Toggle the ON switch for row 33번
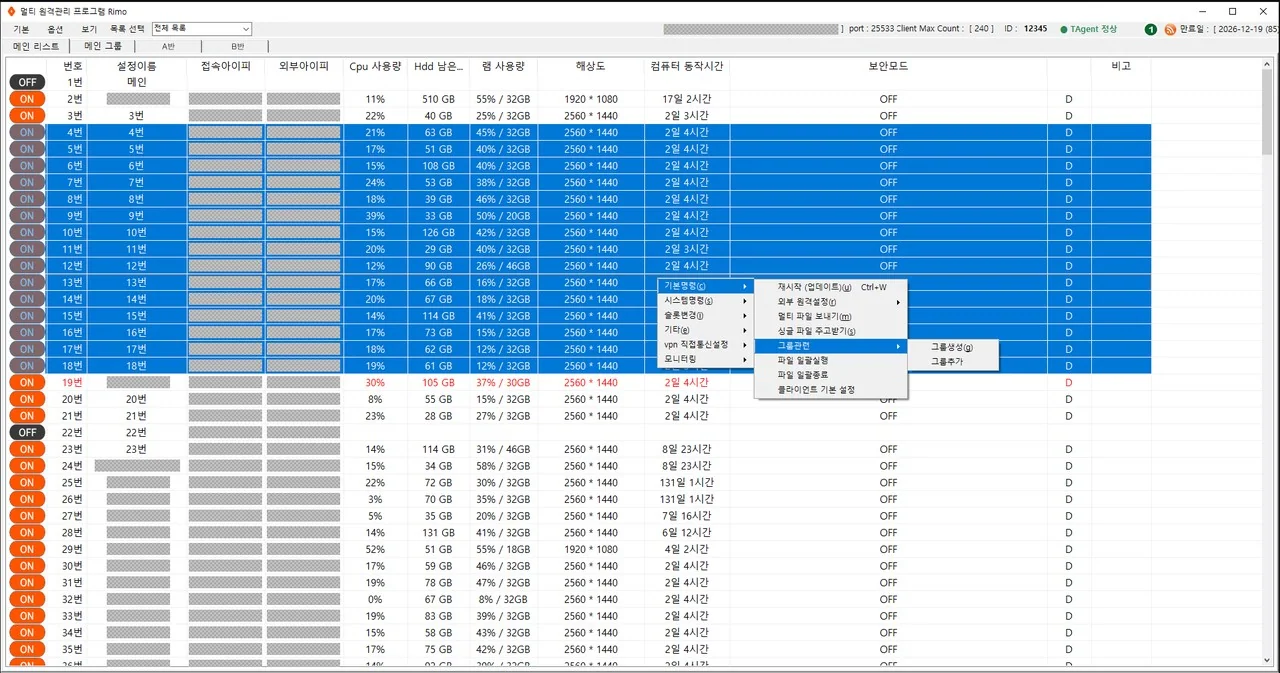Viewport: 1280px width, 673px height. 27,616
